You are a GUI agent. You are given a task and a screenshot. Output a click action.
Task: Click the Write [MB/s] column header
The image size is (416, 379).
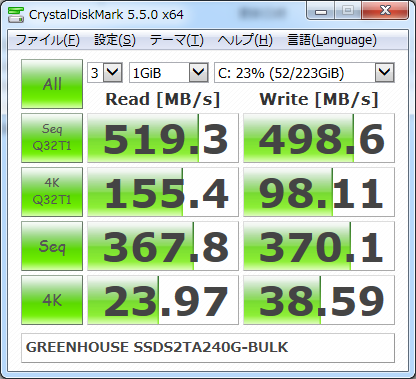pos(319,99)
